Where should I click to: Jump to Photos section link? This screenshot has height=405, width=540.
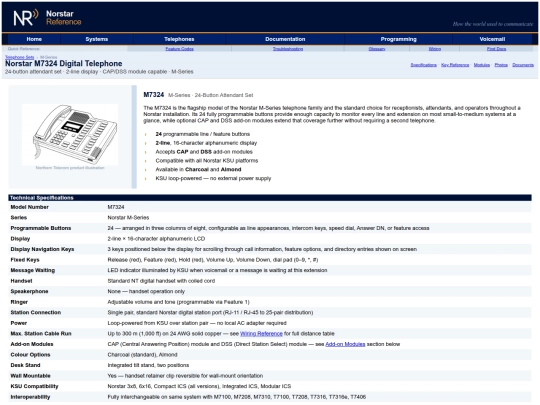pos(501,65)
